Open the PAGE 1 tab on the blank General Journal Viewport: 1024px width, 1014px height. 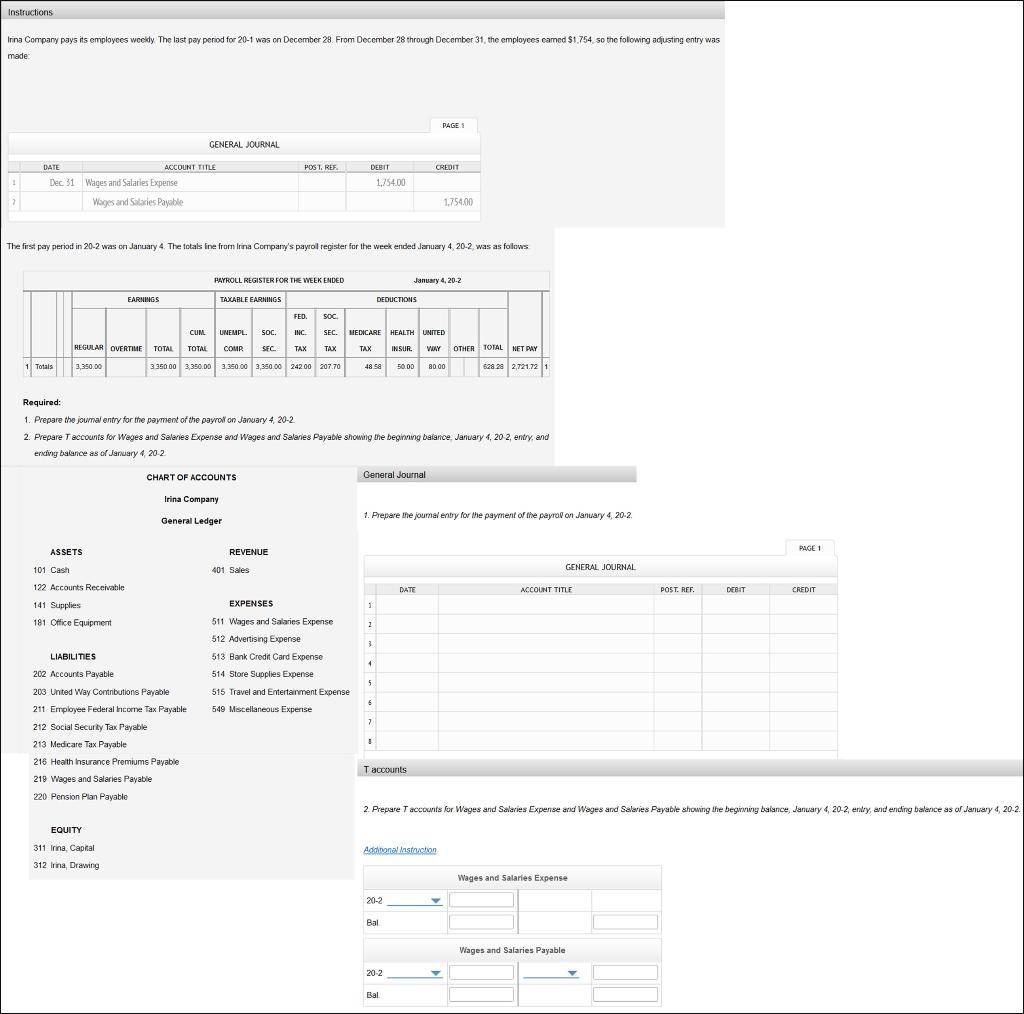(x=810, y=548)
